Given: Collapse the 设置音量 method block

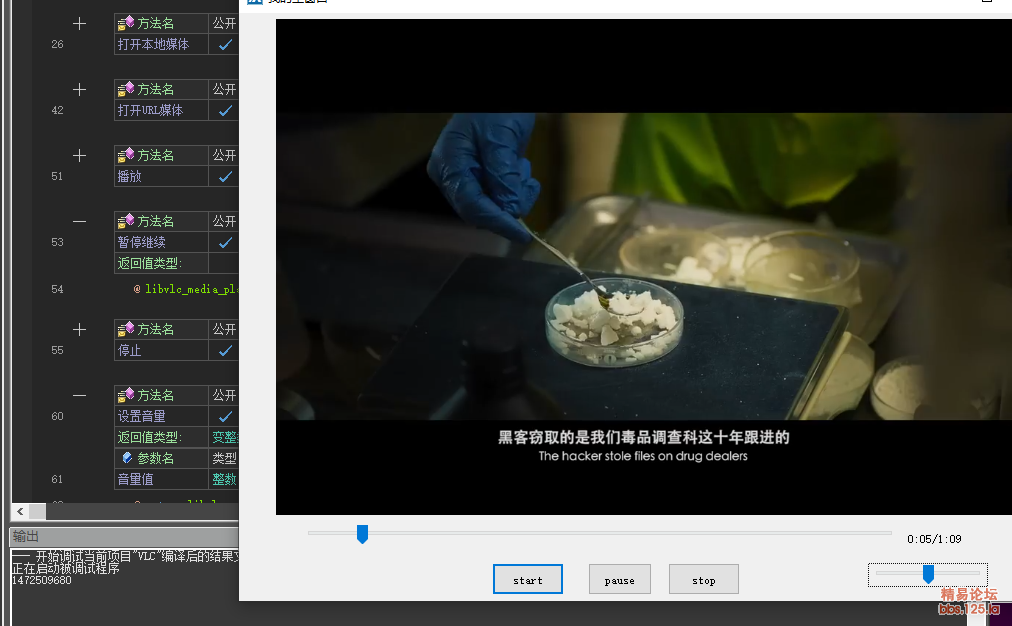Looking at the screenshot, I should pos(79,395).
